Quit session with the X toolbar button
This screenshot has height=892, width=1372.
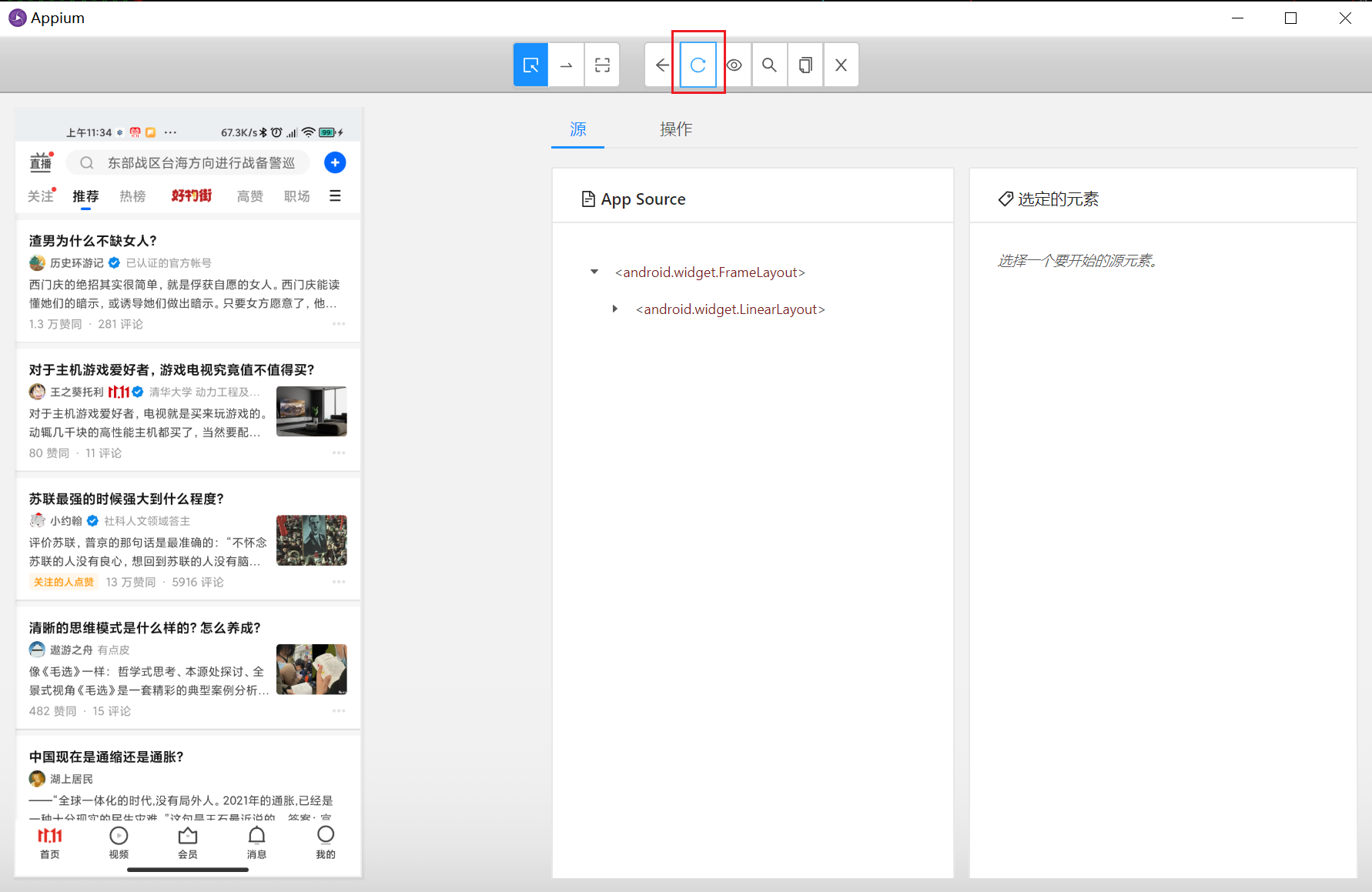[x=841, y=65]
